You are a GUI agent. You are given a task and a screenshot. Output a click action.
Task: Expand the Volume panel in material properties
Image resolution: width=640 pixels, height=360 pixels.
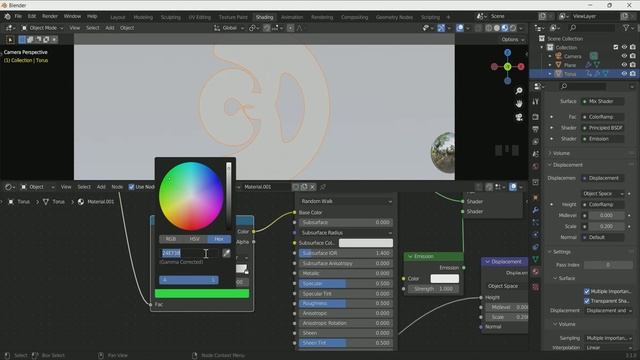561,153
